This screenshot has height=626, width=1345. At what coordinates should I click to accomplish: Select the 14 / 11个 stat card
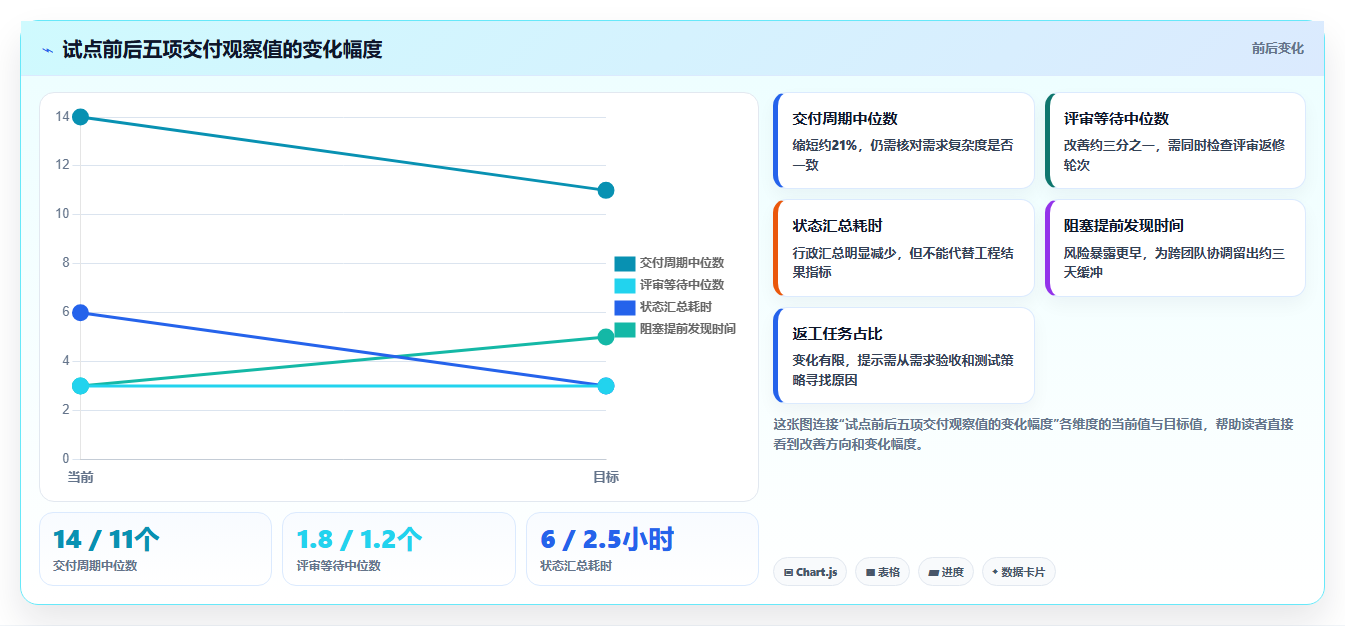[155, 549]
